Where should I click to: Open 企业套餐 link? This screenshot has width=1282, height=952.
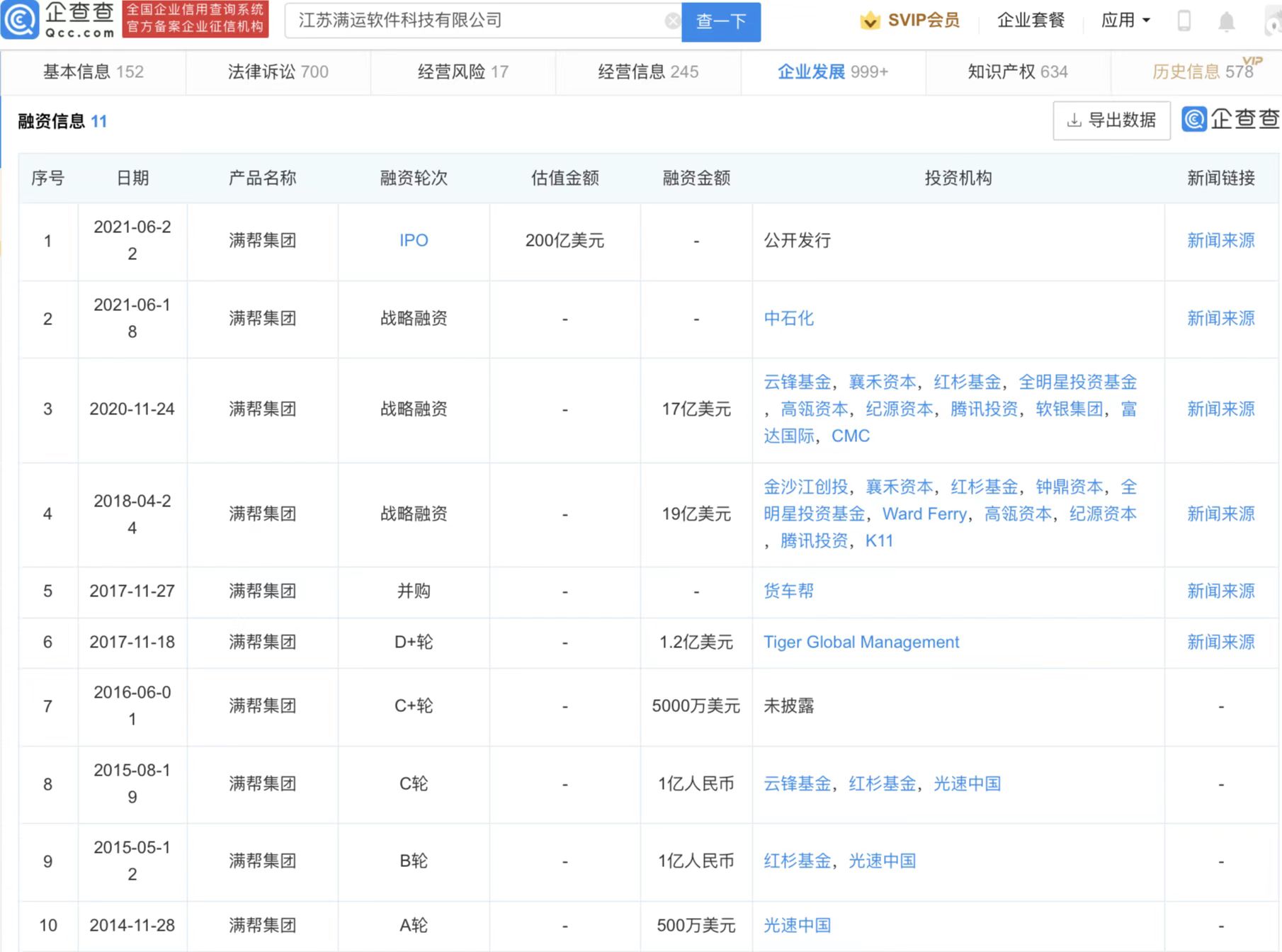[1031, 21]
